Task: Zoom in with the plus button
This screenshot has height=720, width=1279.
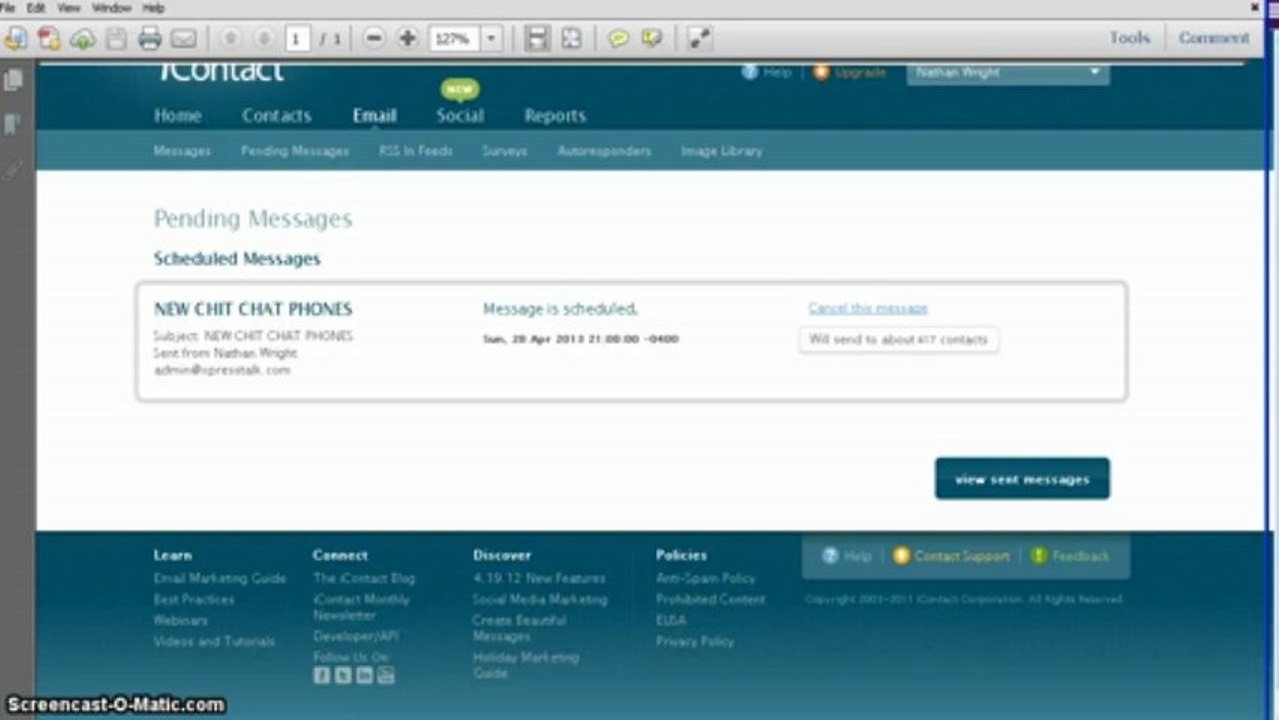Action: pyautogui.click(x=407, y=38)
